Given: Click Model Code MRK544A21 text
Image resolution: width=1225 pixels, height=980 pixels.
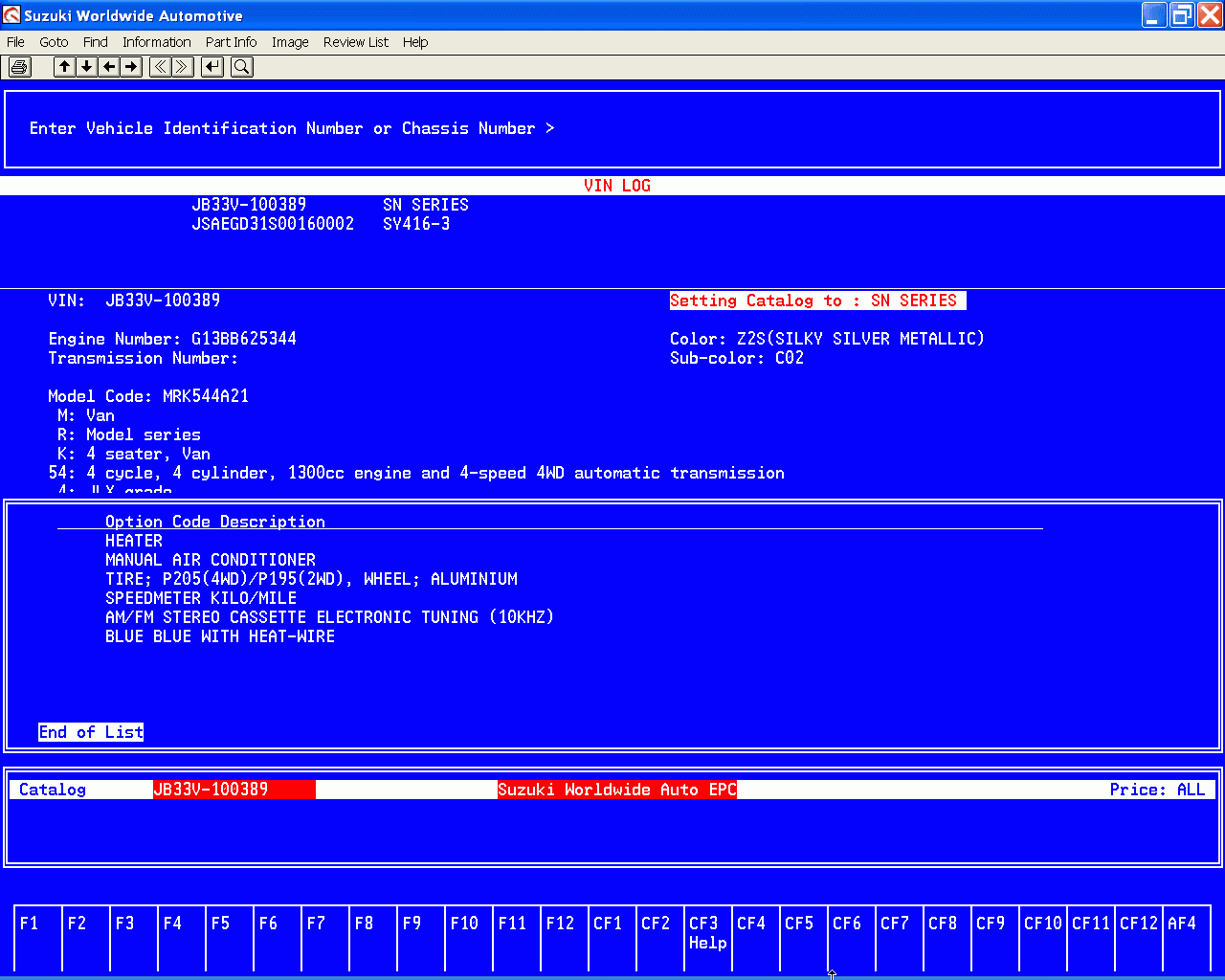Looking at the screenshot, I should (x=148, y=396).
